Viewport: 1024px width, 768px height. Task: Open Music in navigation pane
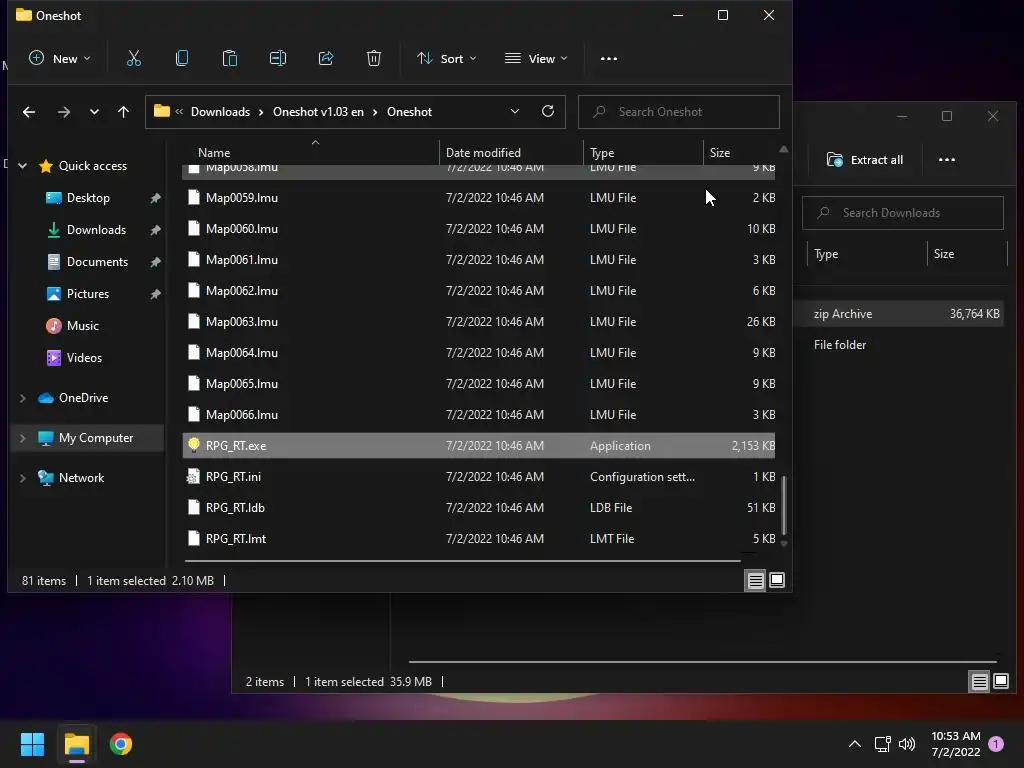click(82, 326)
